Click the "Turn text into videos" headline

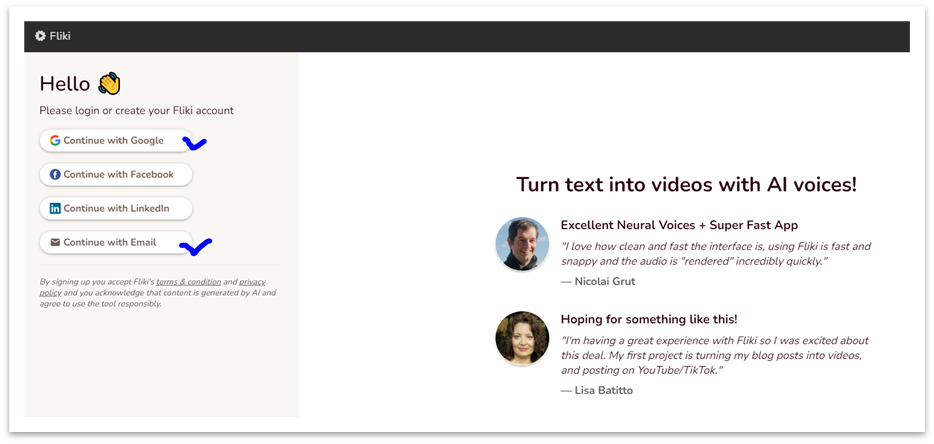coord(686,184)
